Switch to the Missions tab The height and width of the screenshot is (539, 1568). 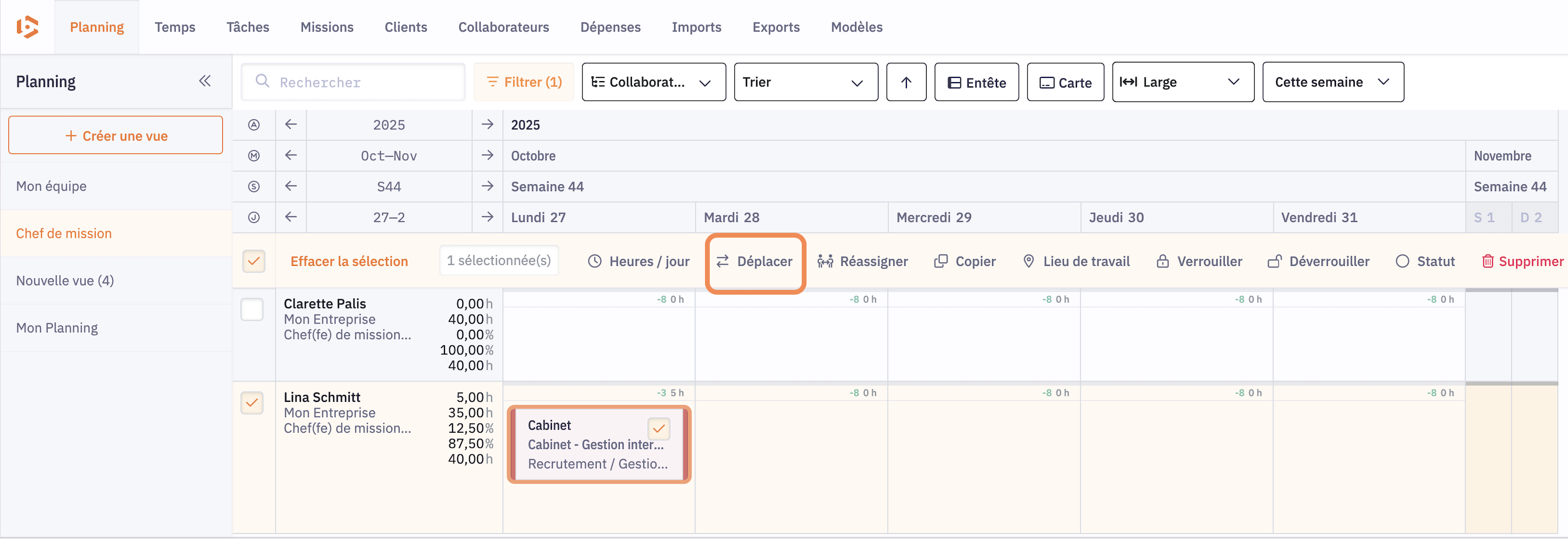pyautogui.click(x=326, y=27)
